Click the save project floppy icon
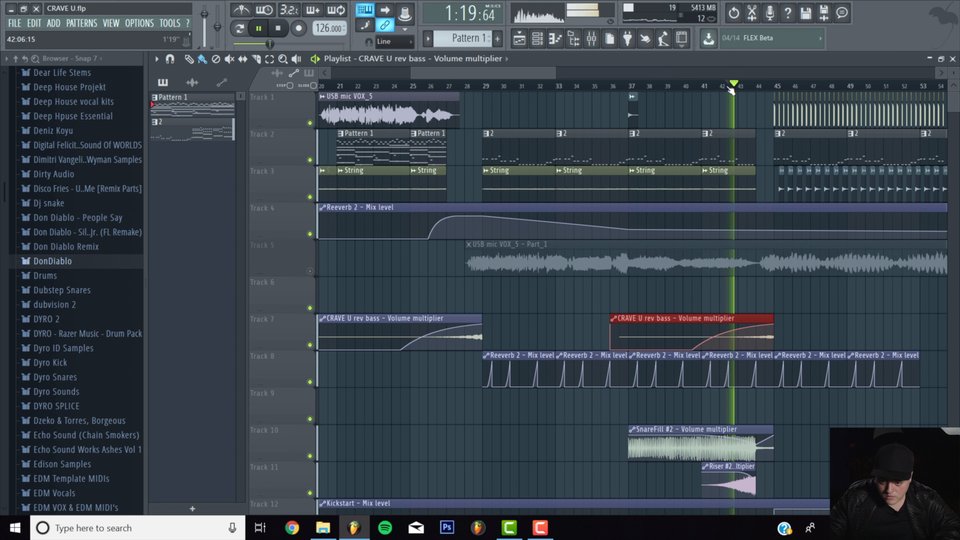This screenshot has height=540, width=960. pyautogui.click(x=806, y=12)
